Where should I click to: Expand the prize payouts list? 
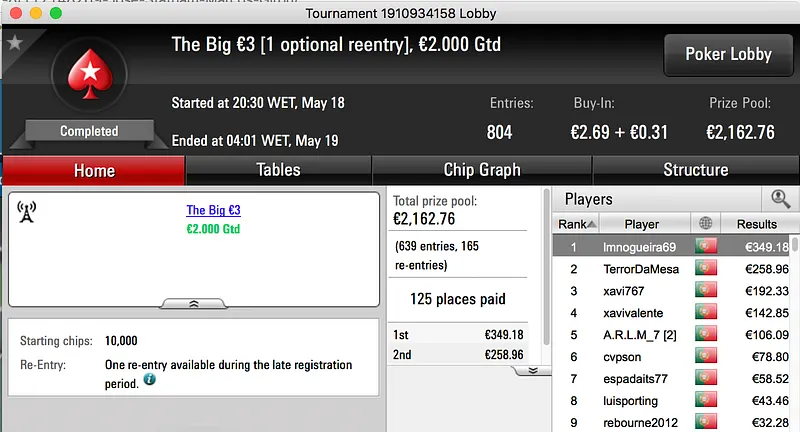click(x=533, y=369)
